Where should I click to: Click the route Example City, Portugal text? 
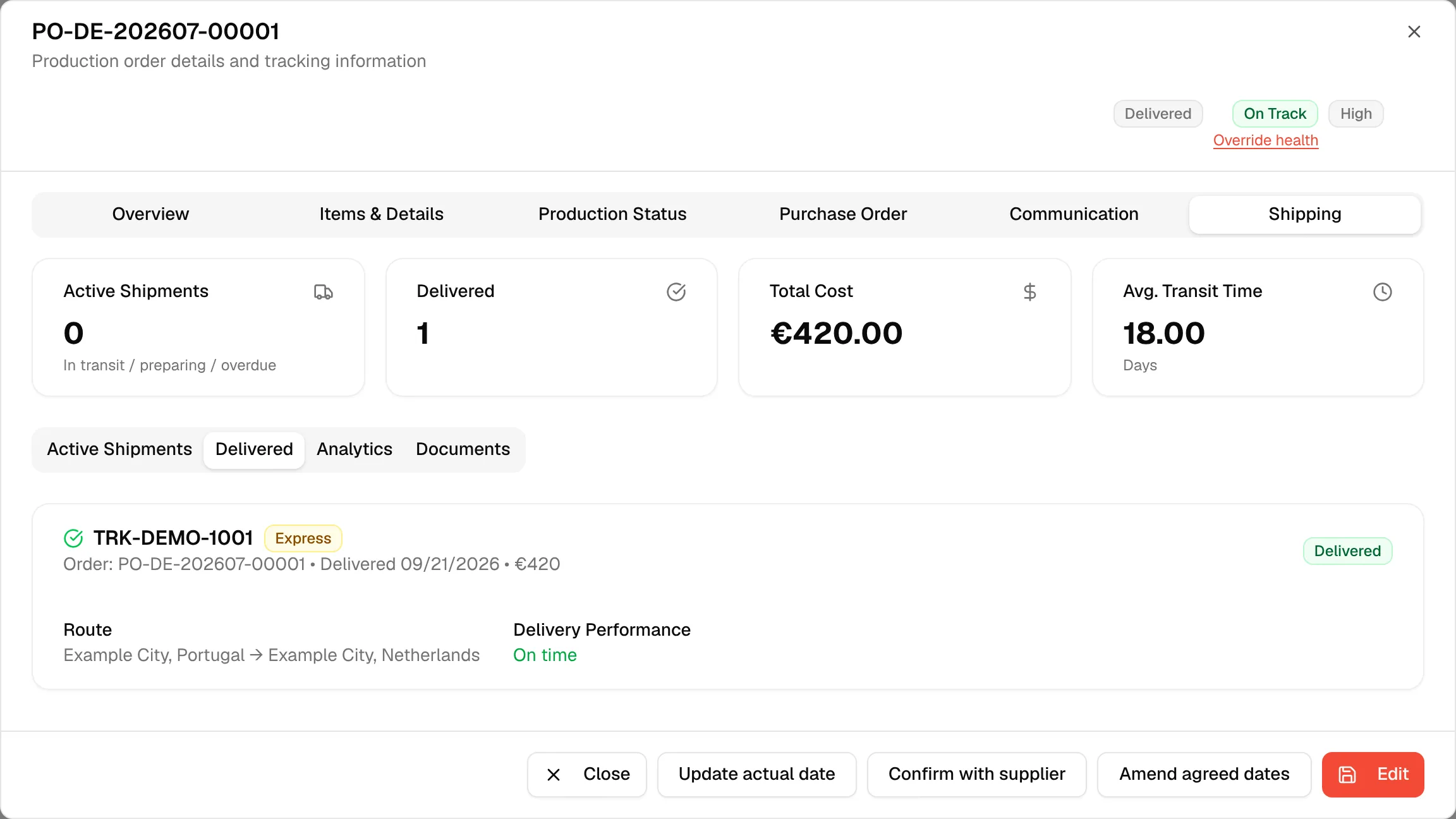[154, 655]
